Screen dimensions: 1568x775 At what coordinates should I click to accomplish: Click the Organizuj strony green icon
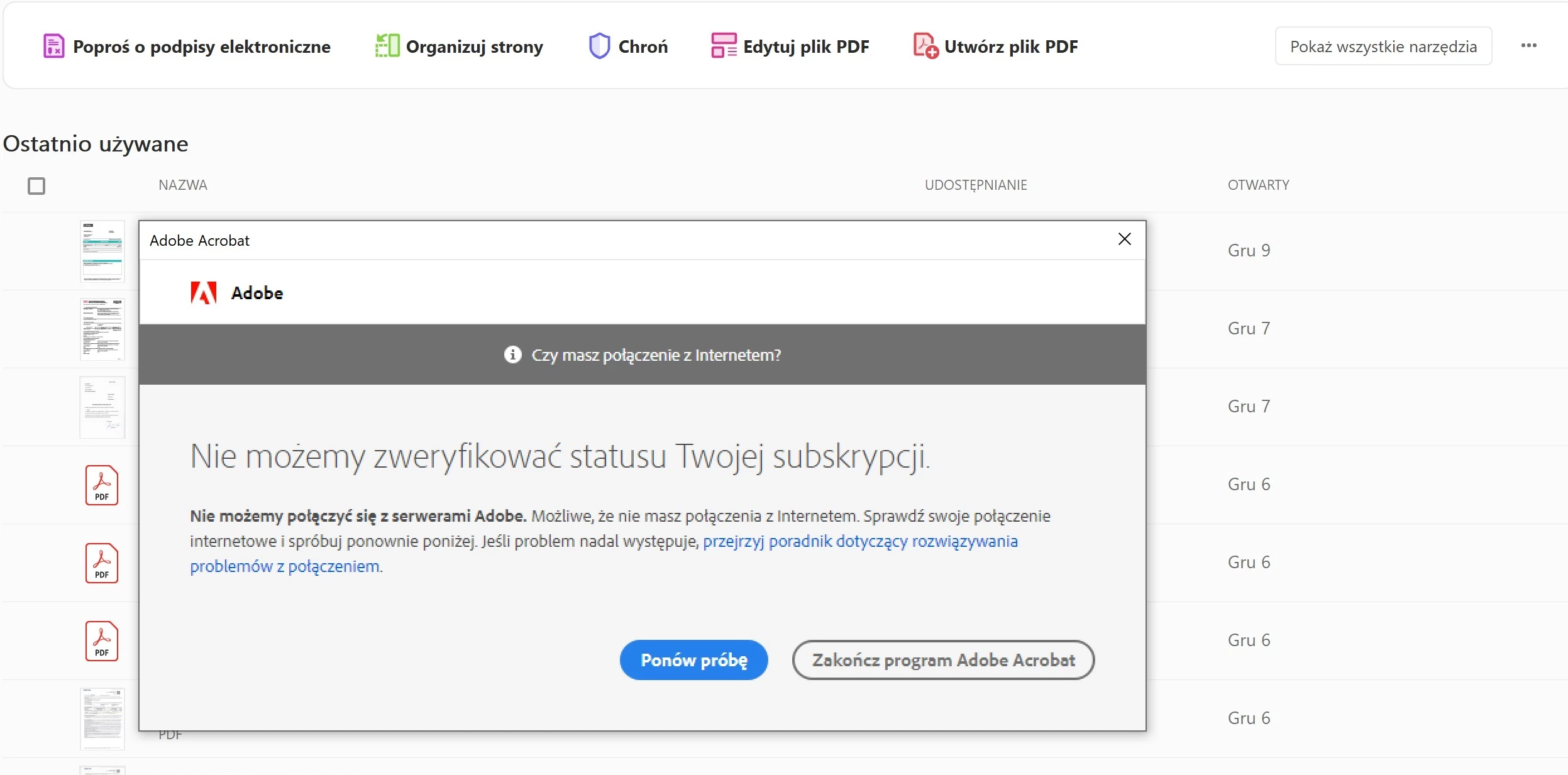(387, 46)
